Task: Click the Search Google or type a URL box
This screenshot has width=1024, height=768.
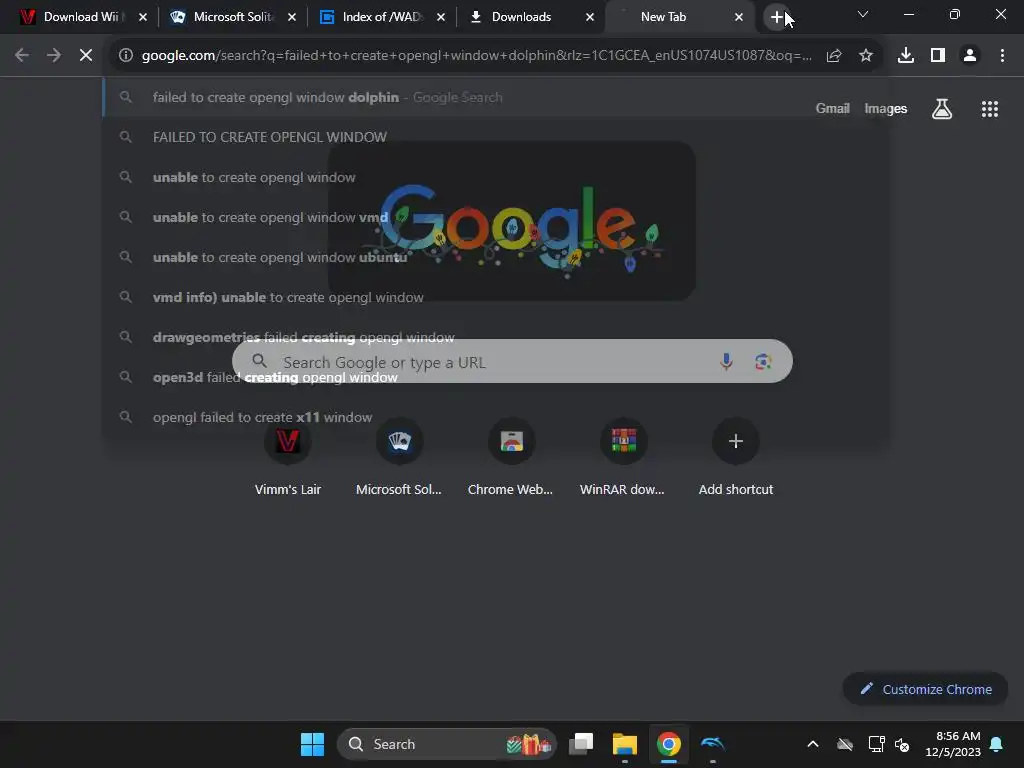Action: pyautogui.click(x=512, y=361)
